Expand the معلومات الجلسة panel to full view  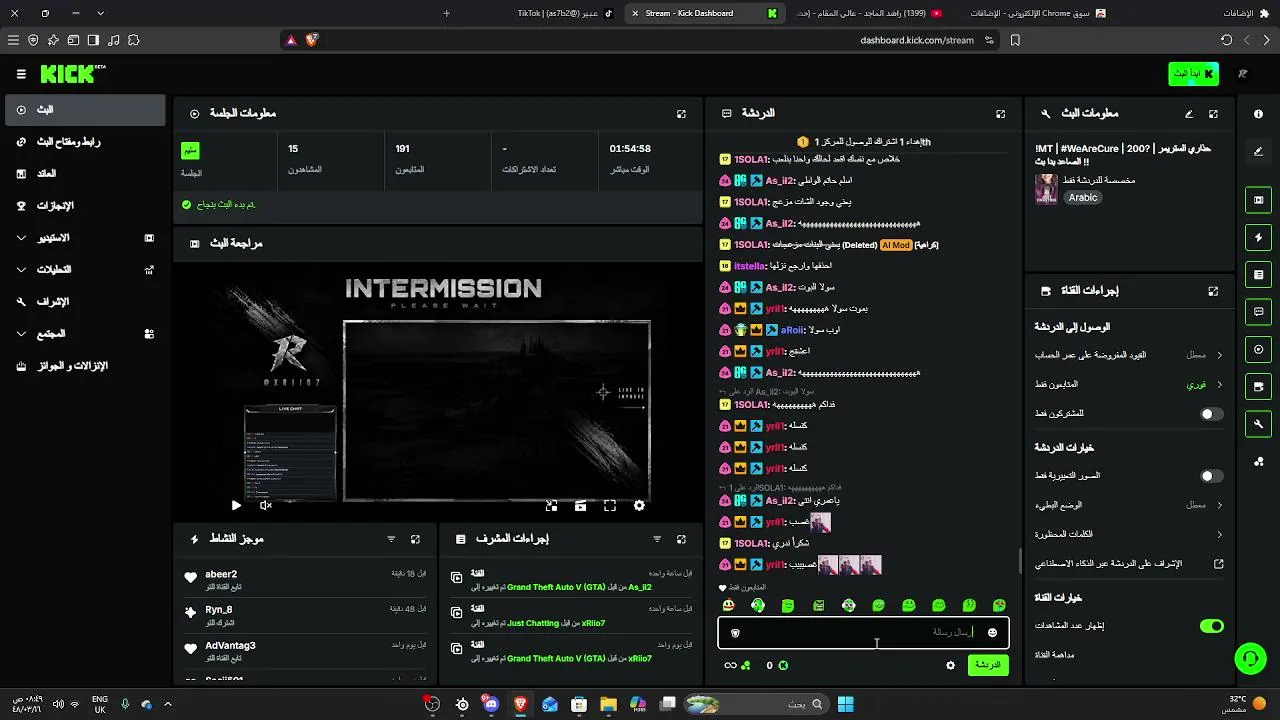click(x=681, y=114)
